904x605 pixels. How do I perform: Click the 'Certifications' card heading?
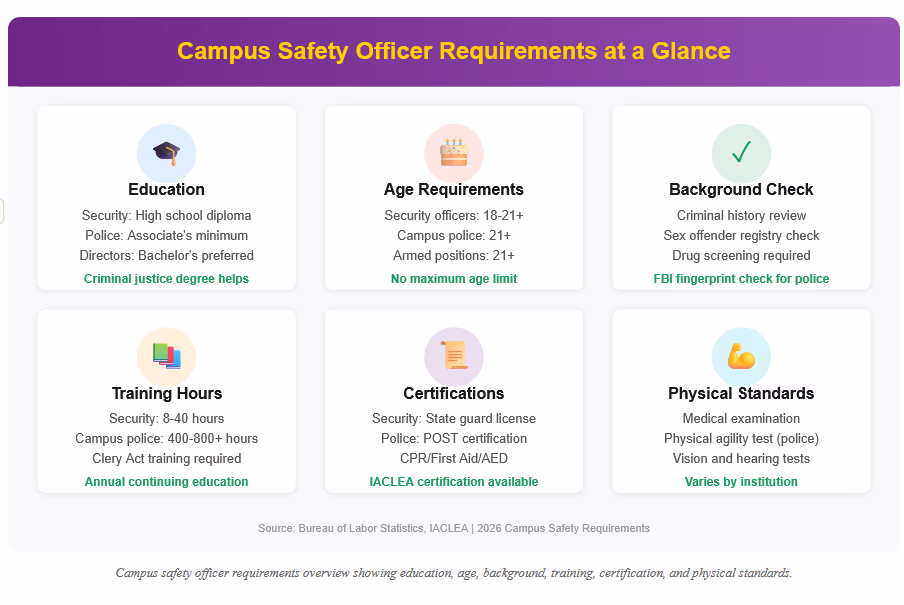[x=453, y=393]
